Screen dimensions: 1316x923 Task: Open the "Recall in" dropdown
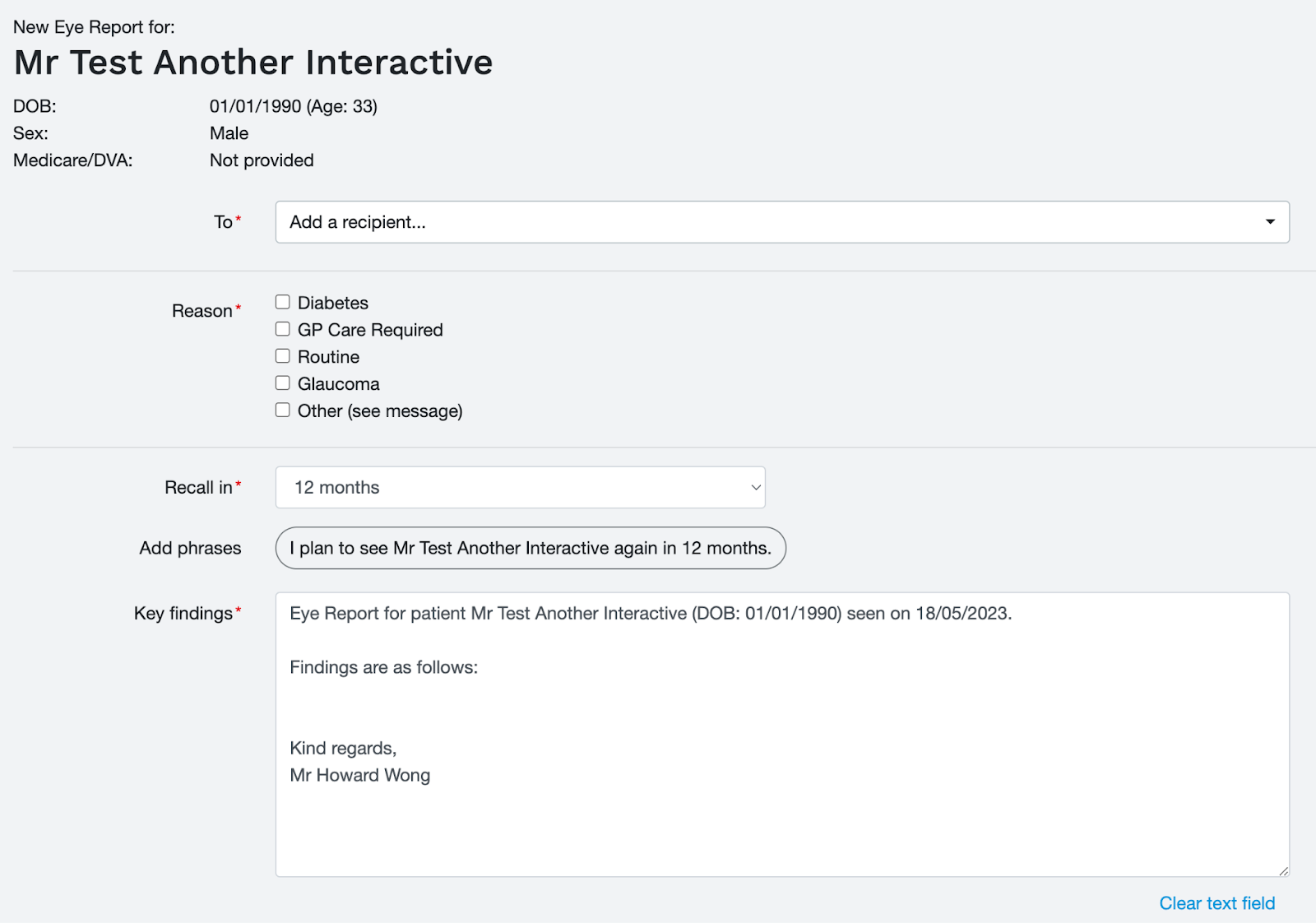coord(520,487)
